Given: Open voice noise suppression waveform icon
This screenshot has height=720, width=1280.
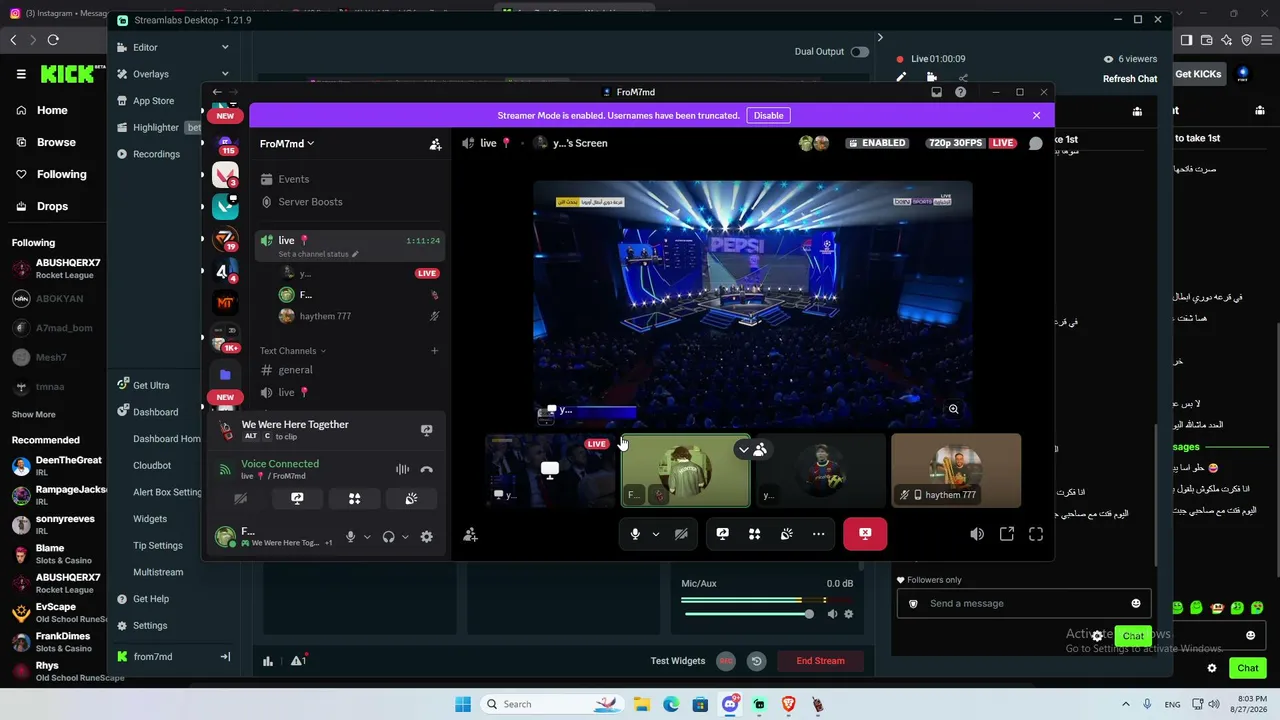Looking at the screenshot, I should click(402, 469).
